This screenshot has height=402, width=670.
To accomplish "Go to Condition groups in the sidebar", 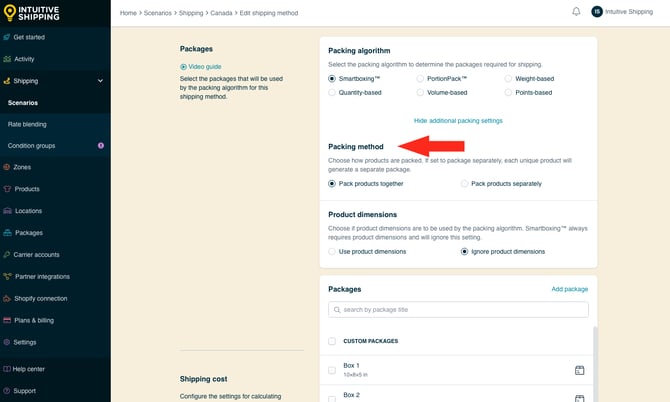I will [31, 146].
